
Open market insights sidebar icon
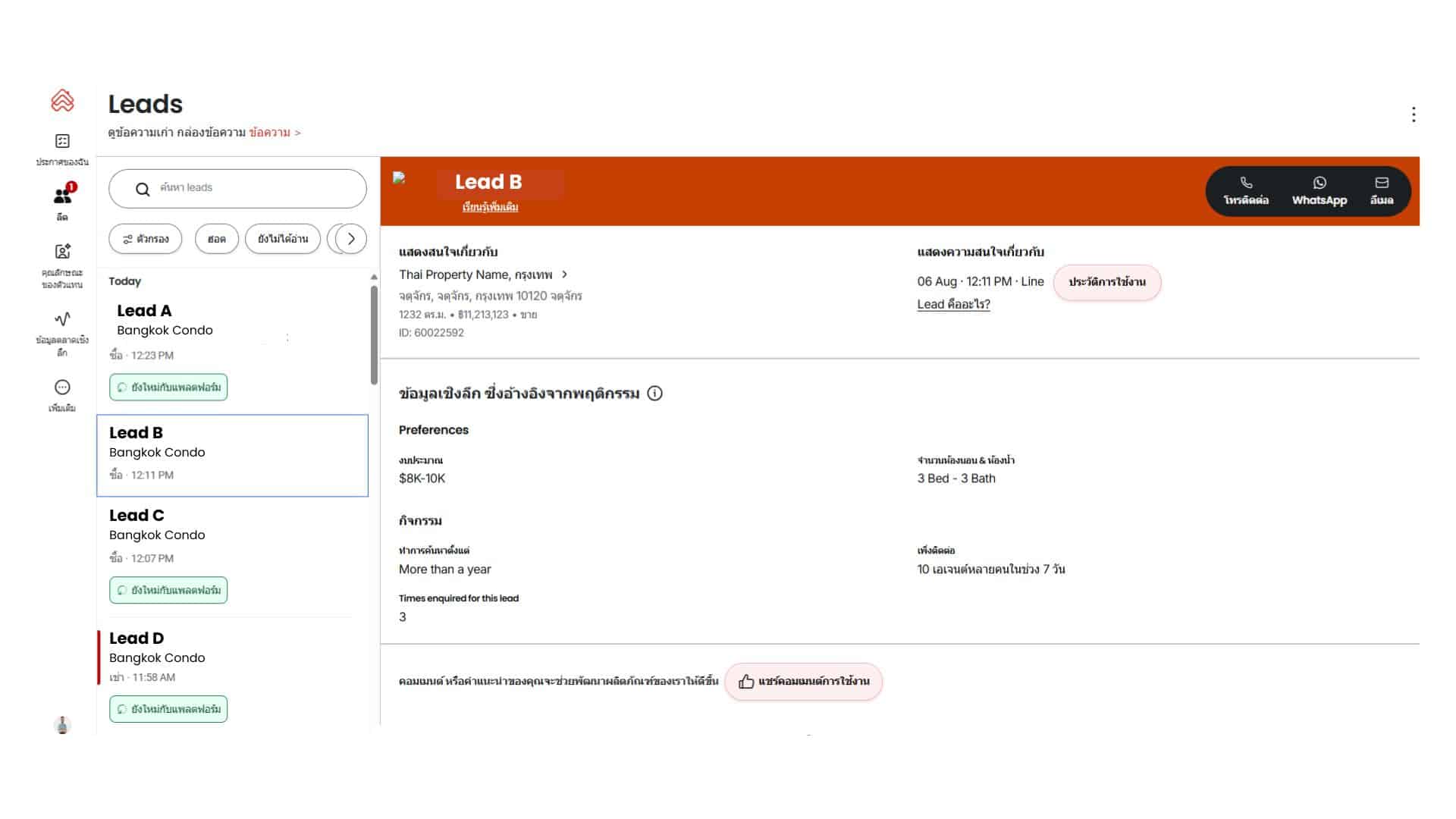62,319
